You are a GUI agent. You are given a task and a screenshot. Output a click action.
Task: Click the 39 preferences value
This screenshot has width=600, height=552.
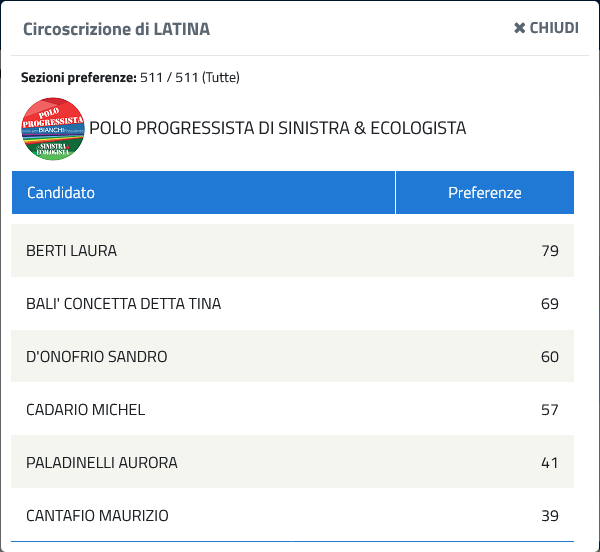pos(550,516)
